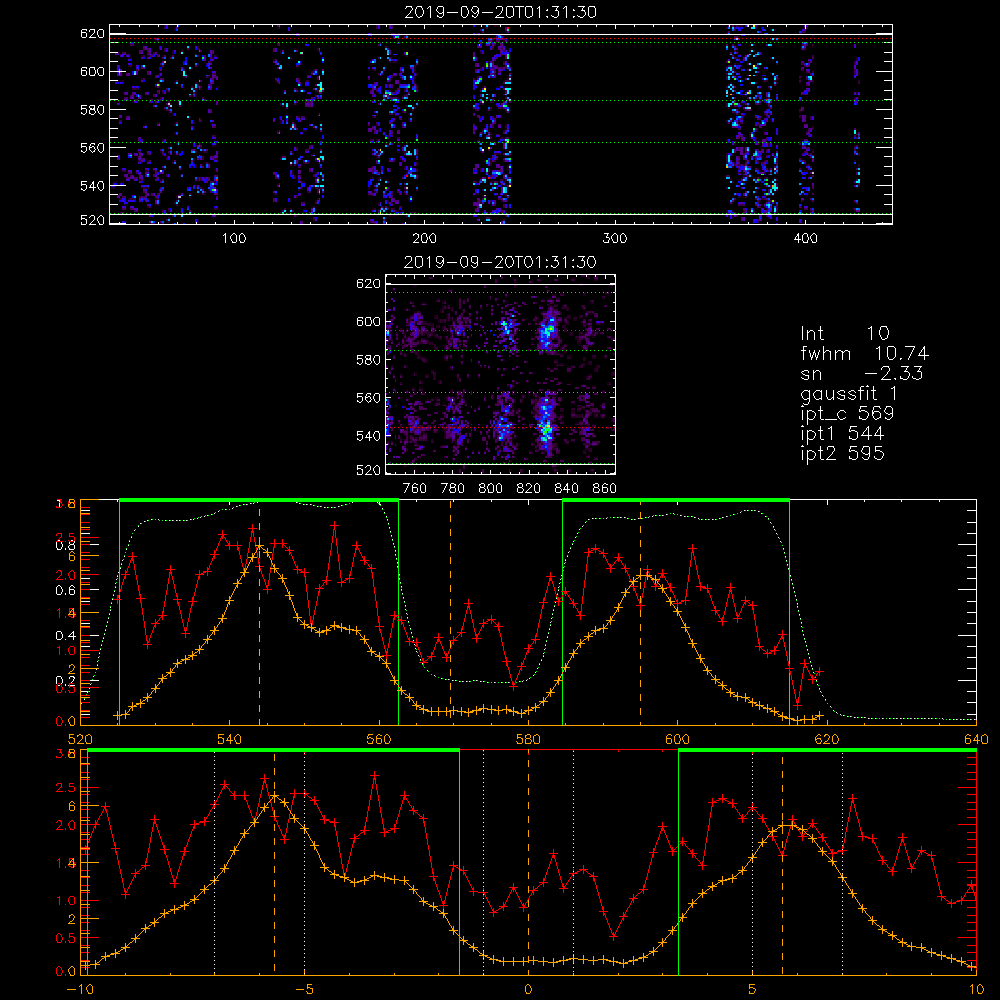The width and height of the screenshot is (1000, 1000).
Task: Click the orange curve peak near 595 in upper profile plot
Action: pyautogui.click(x=645, y=575)
